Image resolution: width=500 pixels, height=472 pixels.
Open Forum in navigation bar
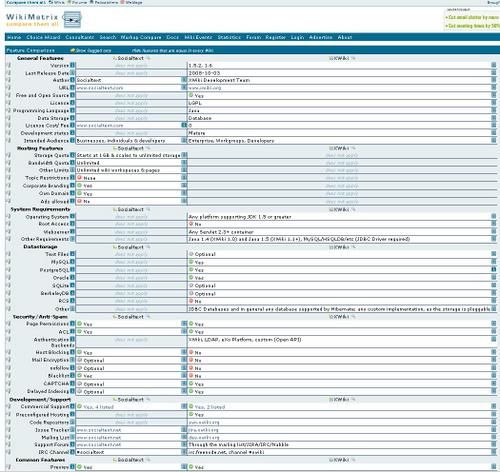point(253,37)
